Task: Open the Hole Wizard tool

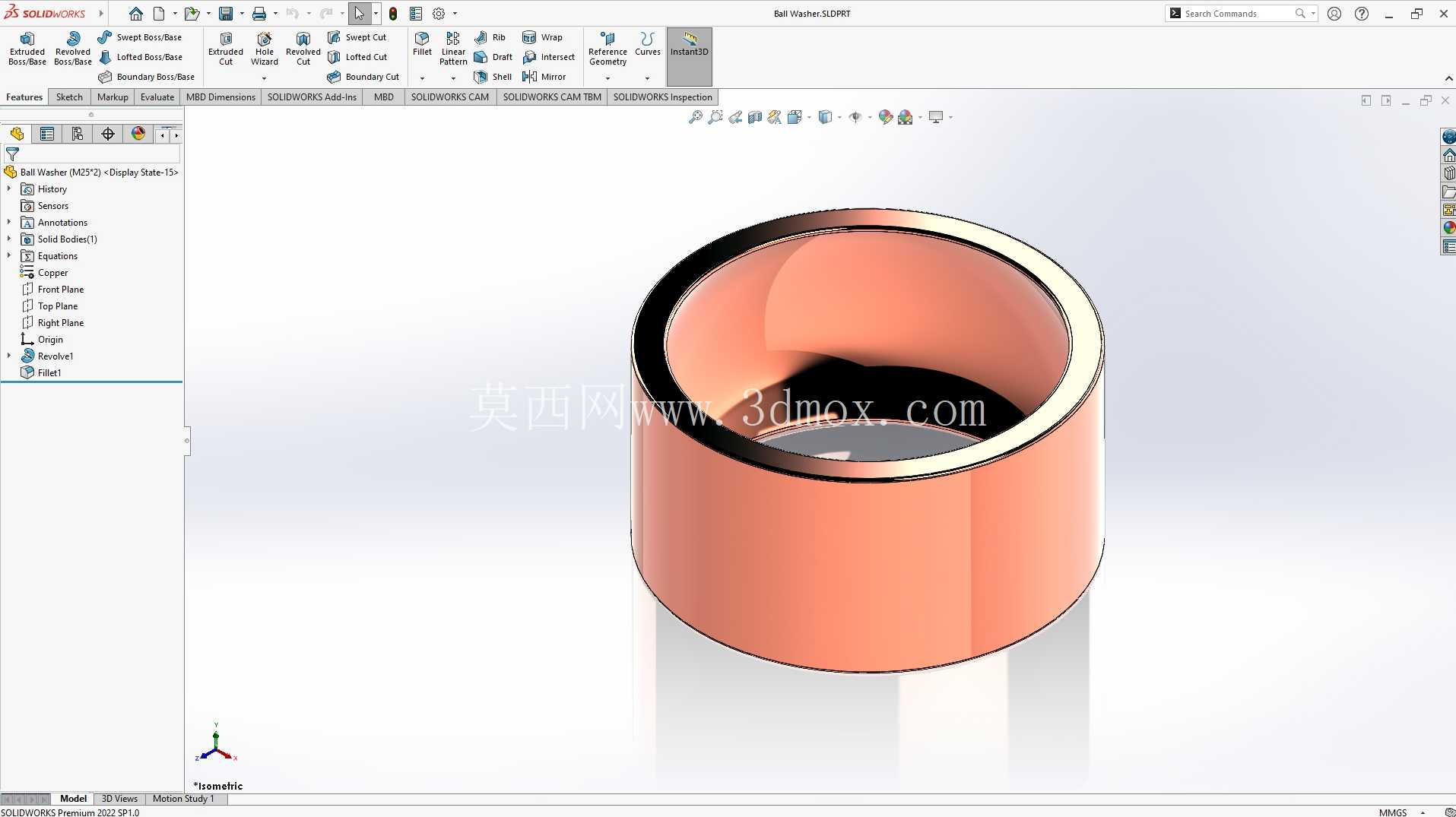Action: pos(265,49)
